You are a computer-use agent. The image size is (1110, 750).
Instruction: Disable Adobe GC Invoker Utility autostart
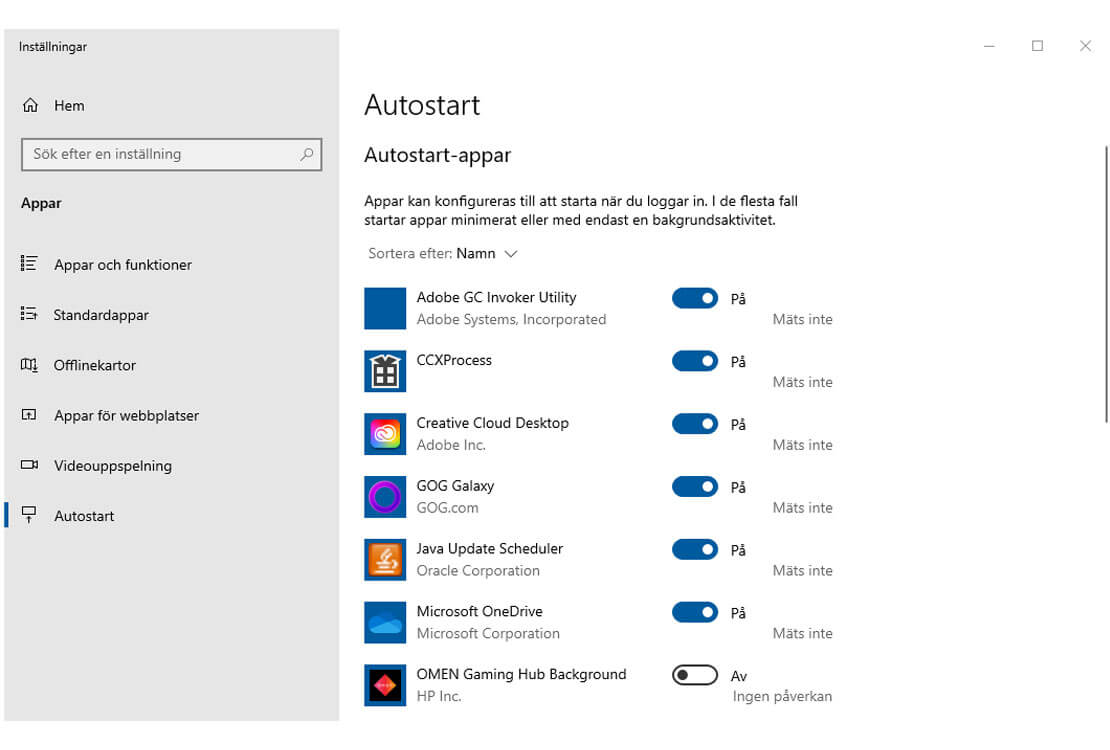tap(695, 298)
